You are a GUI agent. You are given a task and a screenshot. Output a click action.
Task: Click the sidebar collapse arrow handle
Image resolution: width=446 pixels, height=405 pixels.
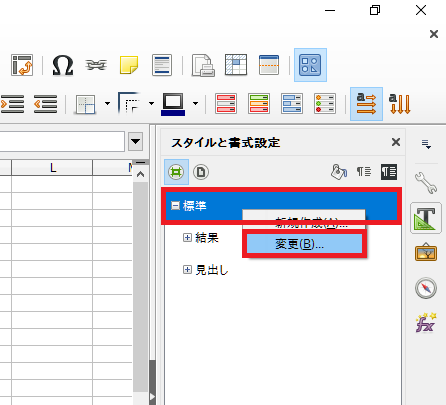point(152,397)
